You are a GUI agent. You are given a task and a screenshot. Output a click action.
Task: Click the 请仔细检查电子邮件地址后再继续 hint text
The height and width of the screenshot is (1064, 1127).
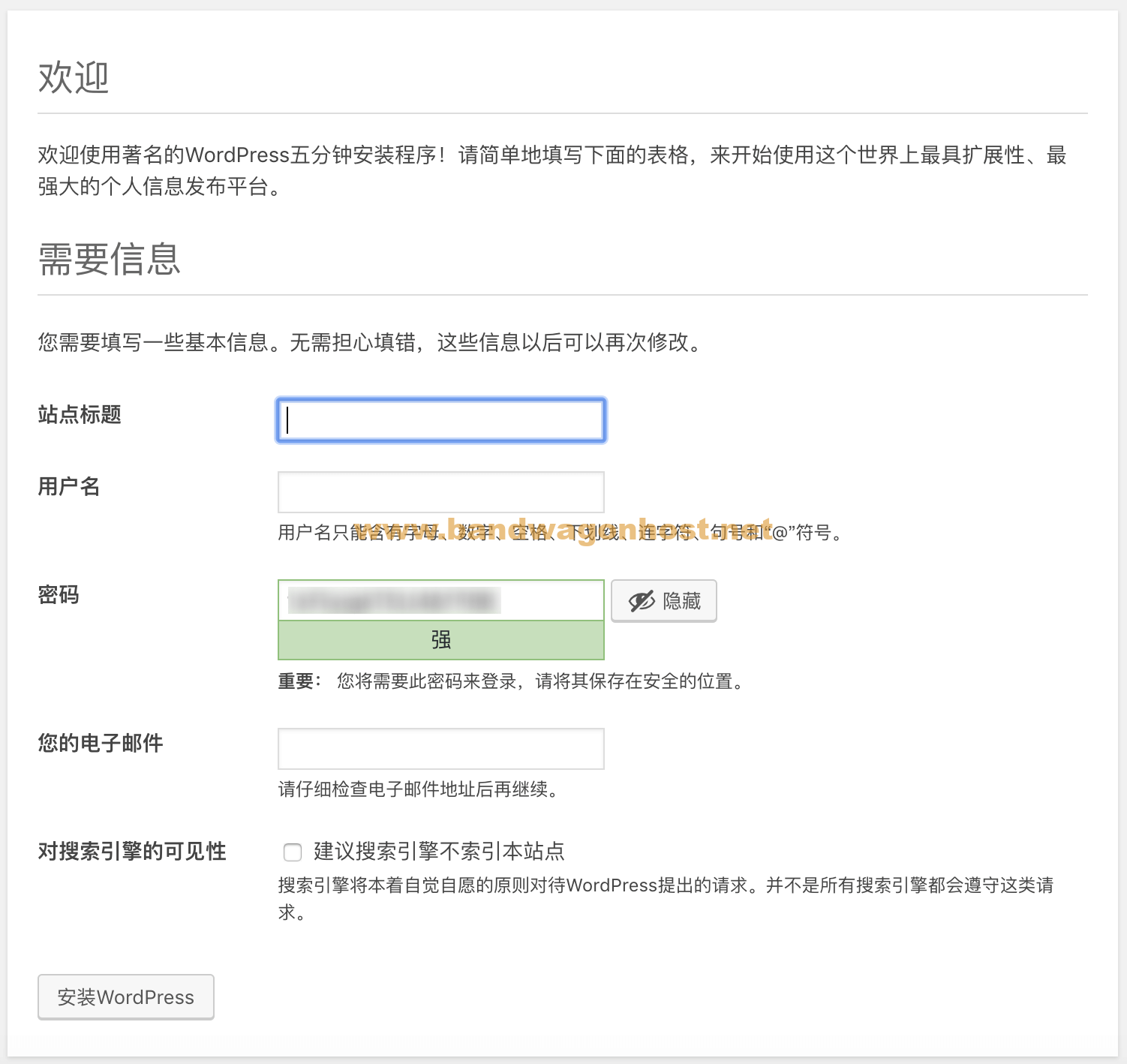click(419, 789)
